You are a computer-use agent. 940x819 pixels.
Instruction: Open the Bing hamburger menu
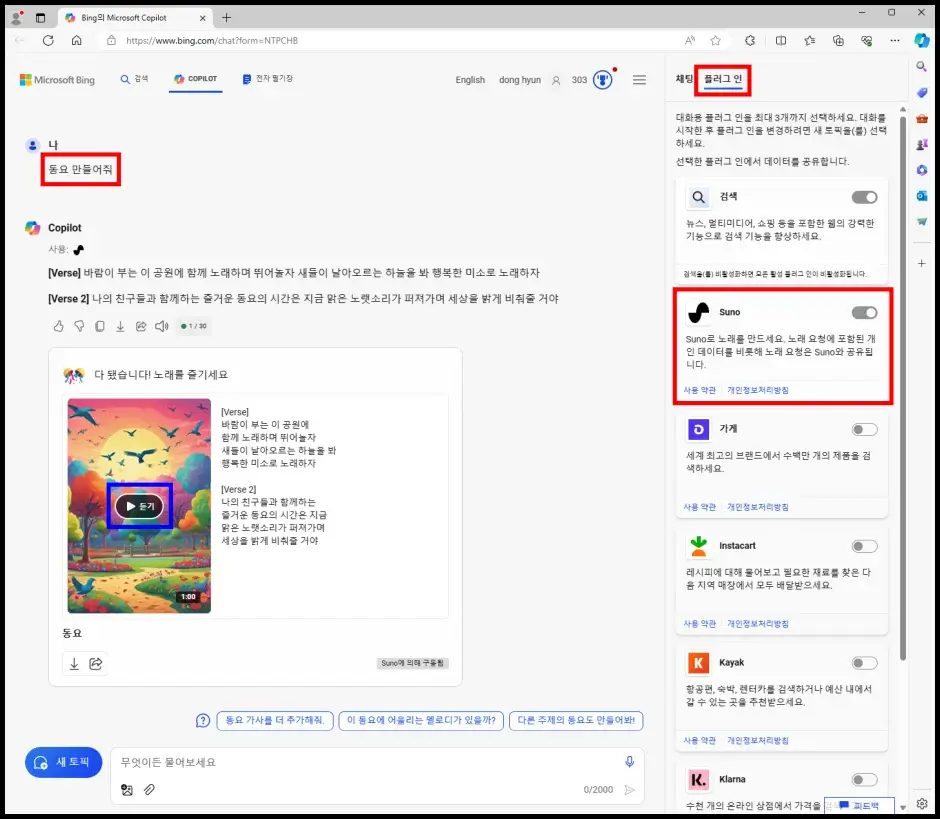pos(640,80)
